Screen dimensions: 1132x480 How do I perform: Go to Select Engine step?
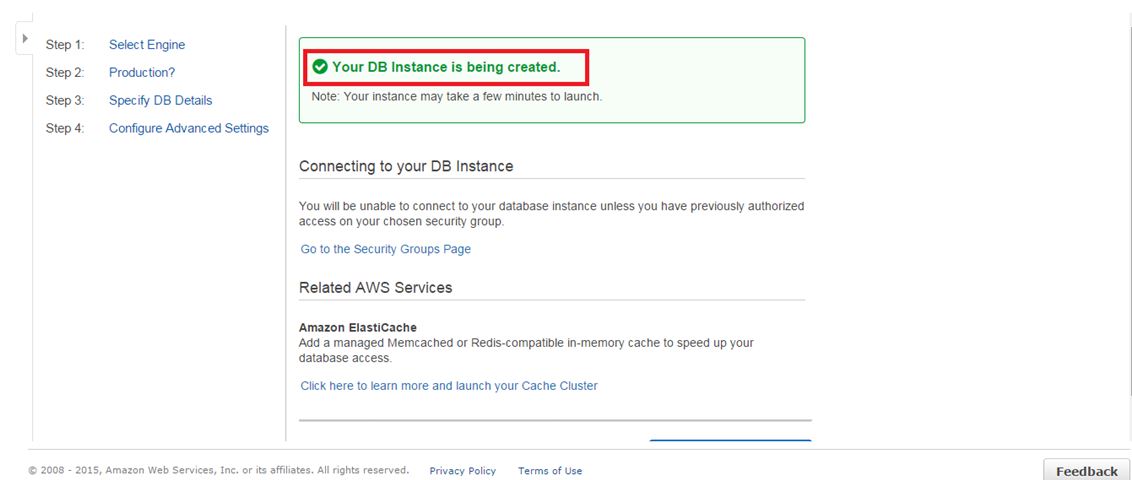coord(147,45)
